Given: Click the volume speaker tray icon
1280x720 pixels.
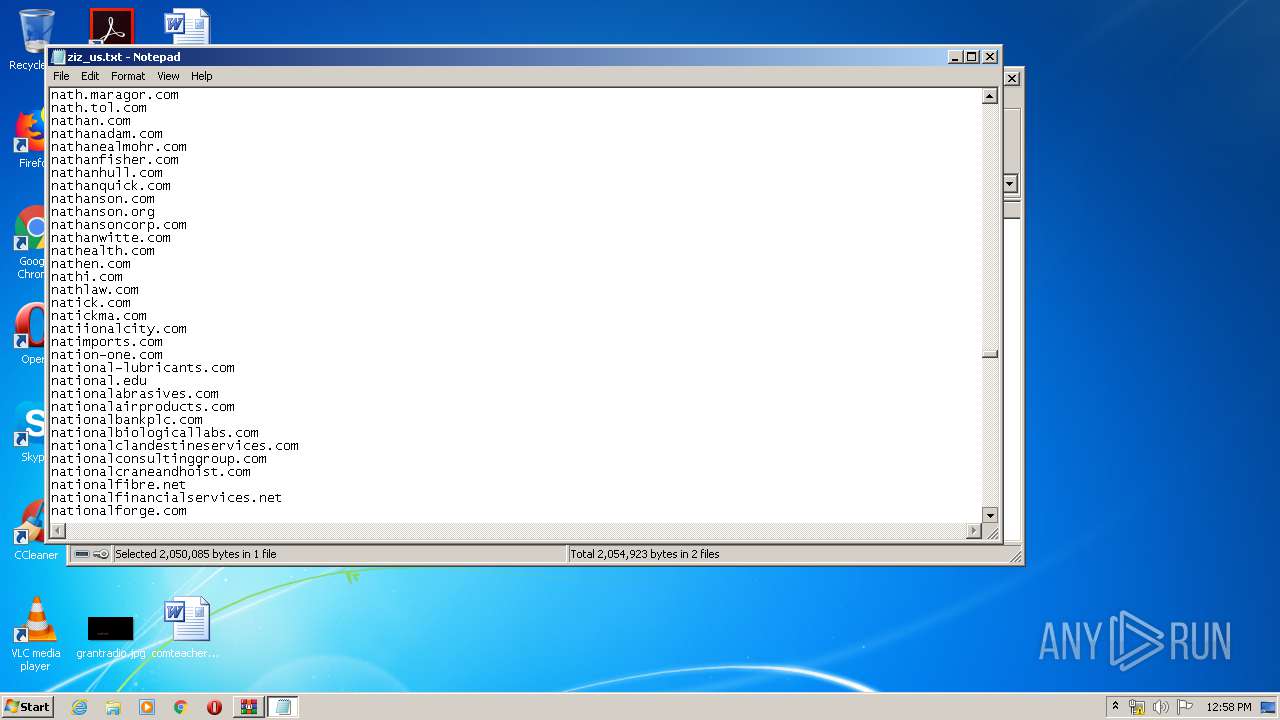Looking at the screenshot, I should point(1161,707).
